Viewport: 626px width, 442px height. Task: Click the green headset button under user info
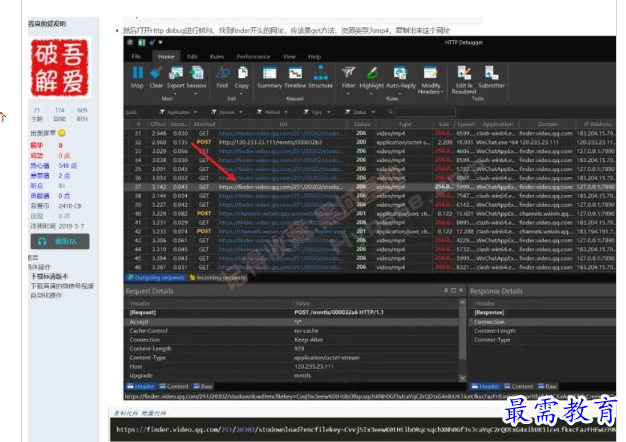pos(60,242)
